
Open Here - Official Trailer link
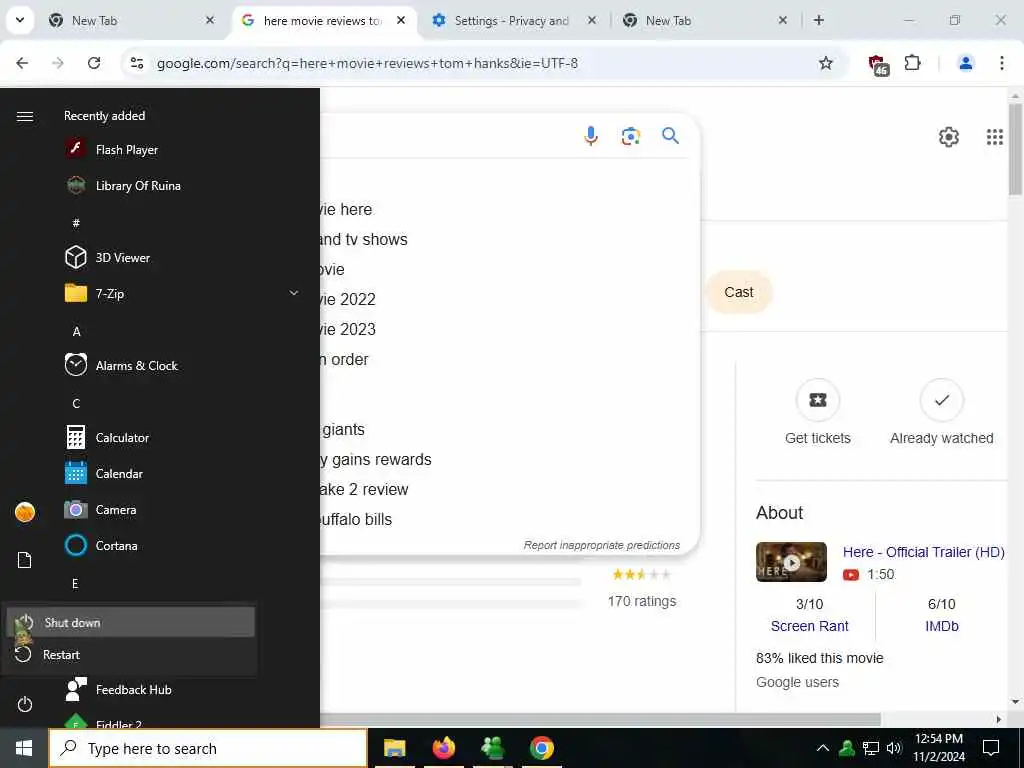tap(923, 552)
